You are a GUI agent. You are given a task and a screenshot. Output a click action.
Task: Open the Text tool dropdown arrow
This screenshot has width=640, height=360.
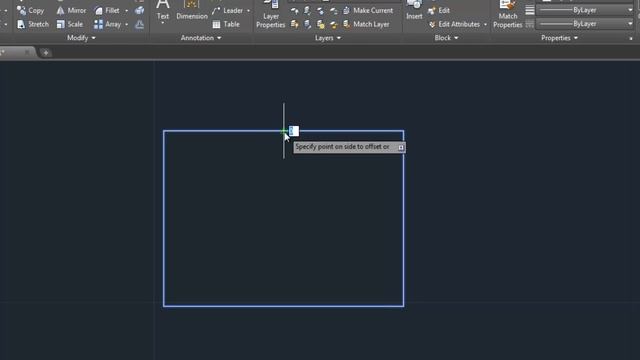coord(163,23)
